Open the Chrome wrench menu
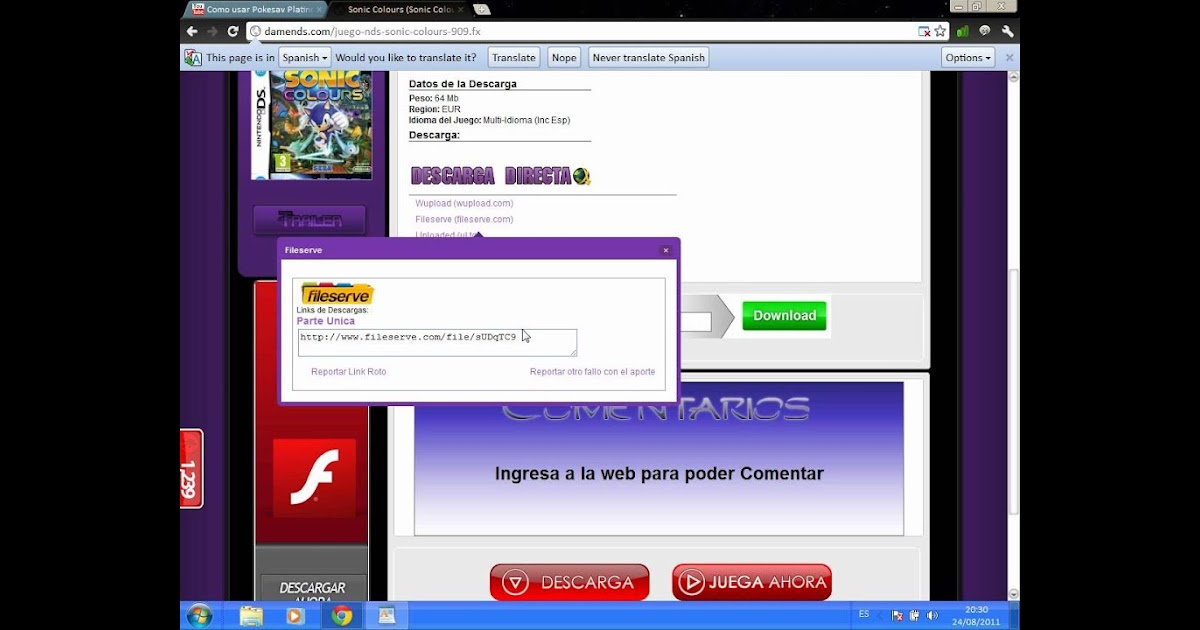Viewport: 1200px width, 630px height. pos(1007,31)
